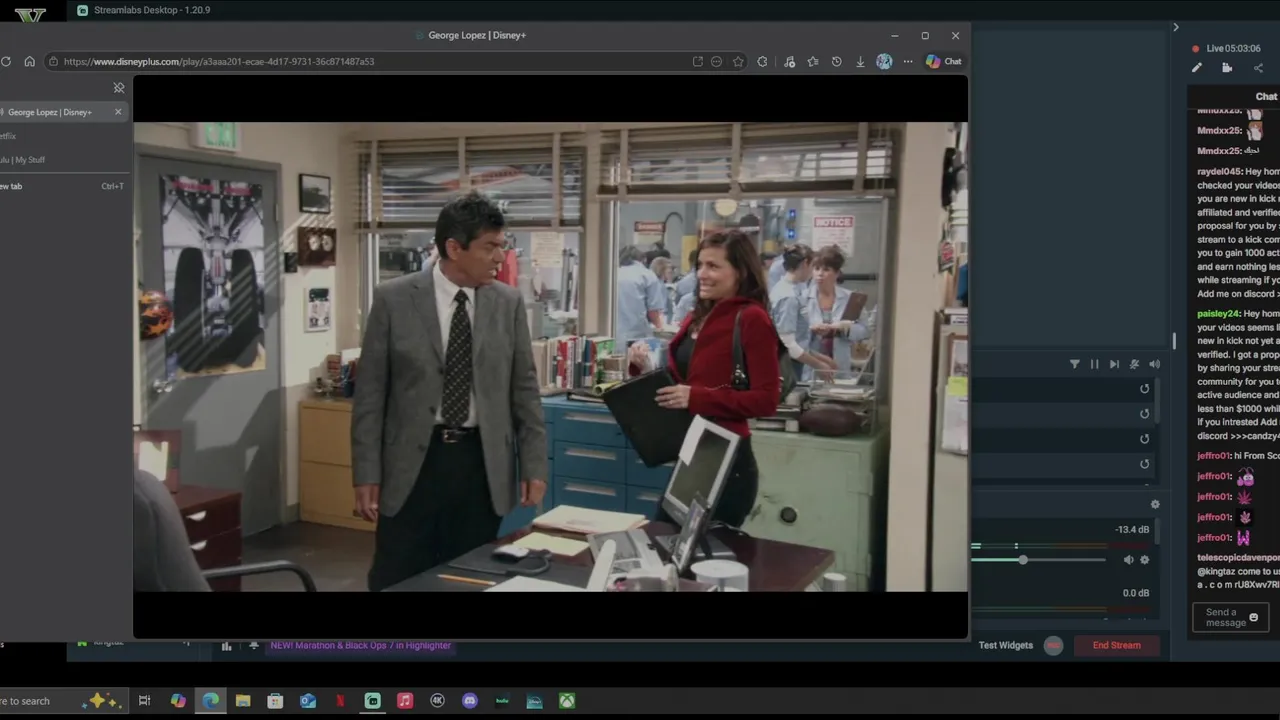Screen dimensions: 1280x720
Task: Toggle the muted event sounds icon
Action: click(1134, 364)
